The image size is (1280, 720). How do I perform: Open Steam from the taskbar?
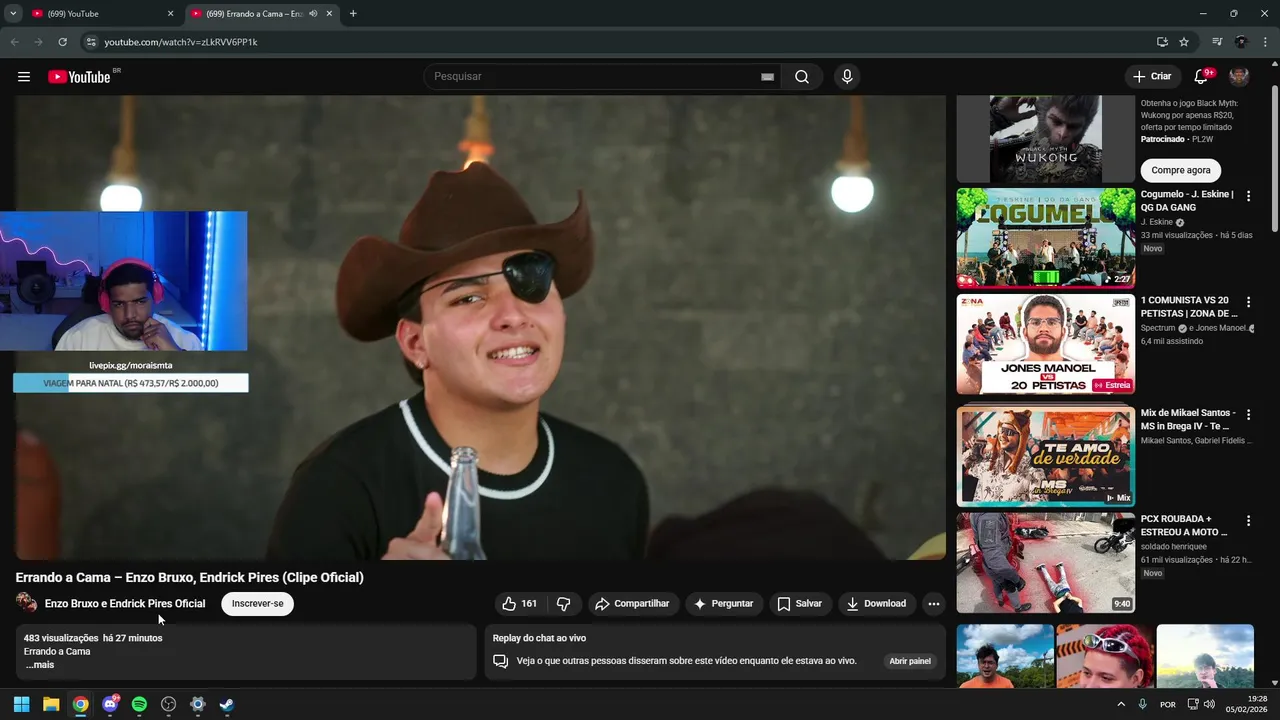click(227, 704)
